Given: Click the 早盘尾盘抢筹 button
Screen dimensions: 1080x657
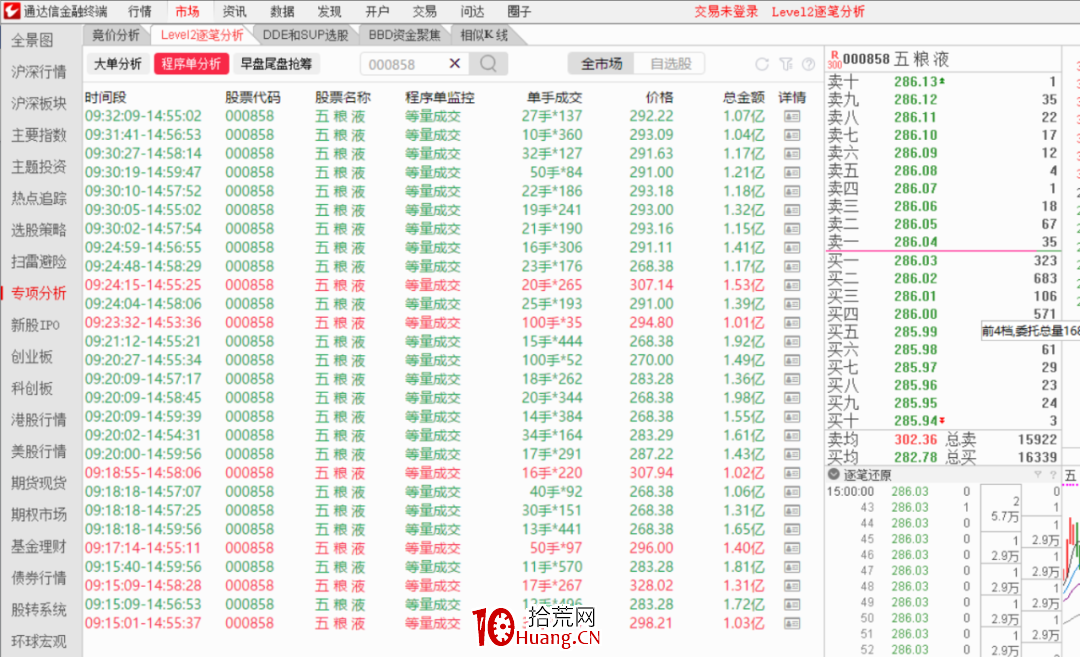Looking at the screenshot, I should point(276,64).
